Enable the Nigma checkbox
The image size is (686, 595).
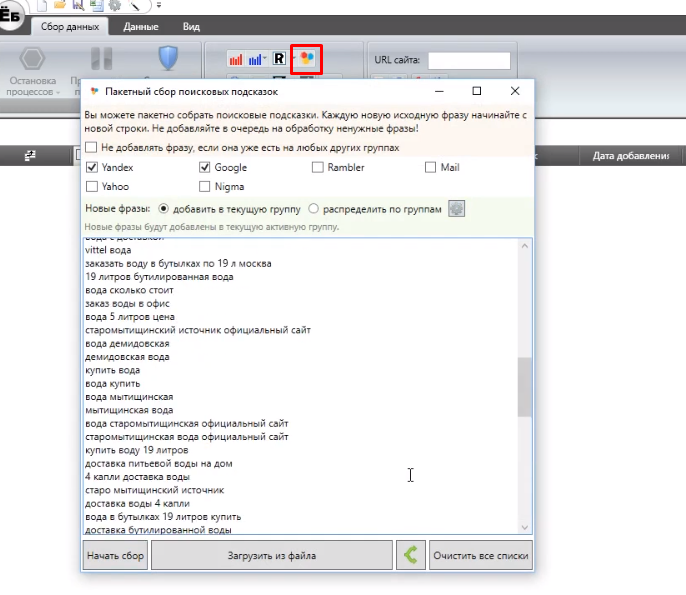coord(204,186)
